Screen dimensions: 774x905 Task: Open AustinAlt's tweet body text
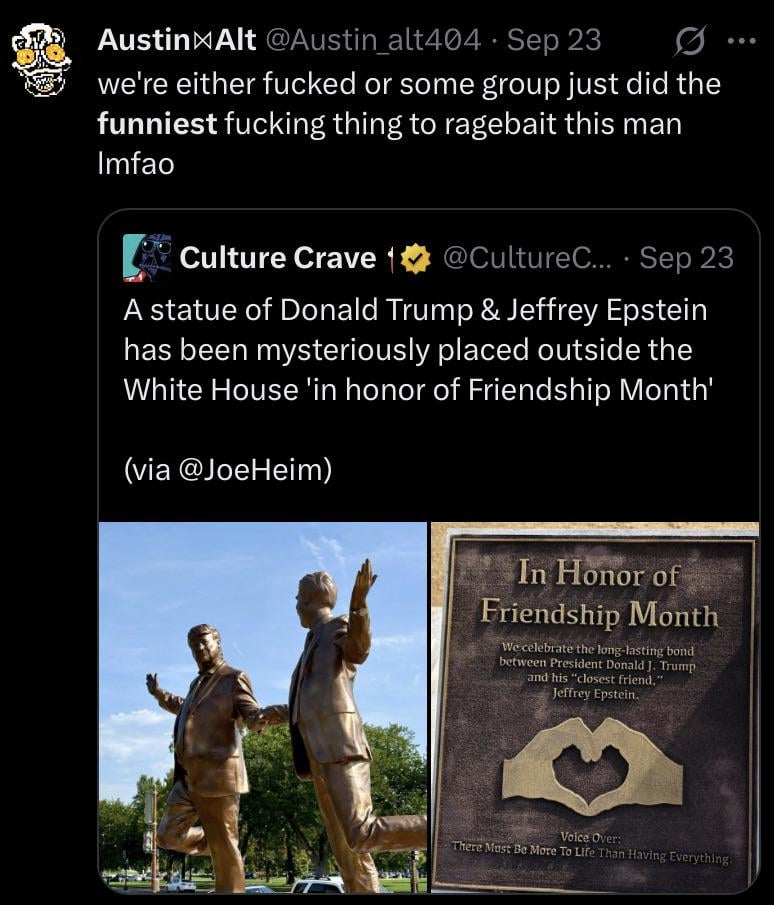tap(409, 124)
